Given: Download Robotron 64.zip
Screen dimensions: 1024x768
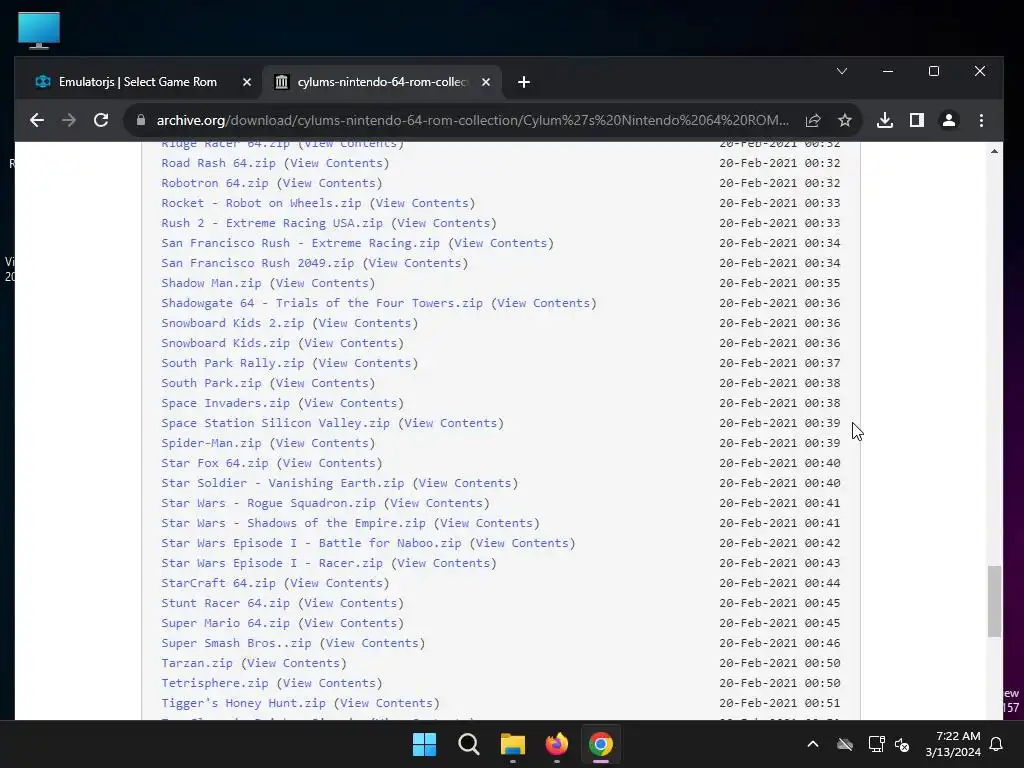Looking at the screenshot, I should coord(215,183).
